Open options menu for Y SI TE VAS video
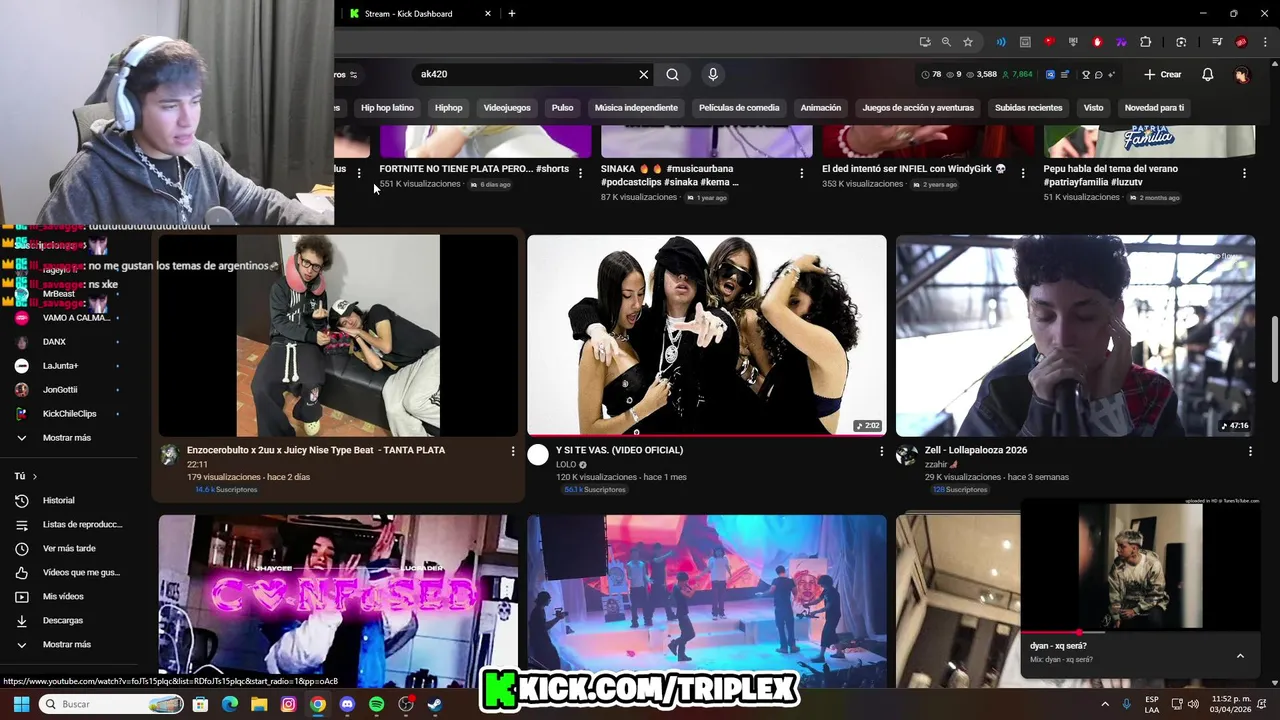Viewport: 1280px width, 720px height. coord(881,451)
